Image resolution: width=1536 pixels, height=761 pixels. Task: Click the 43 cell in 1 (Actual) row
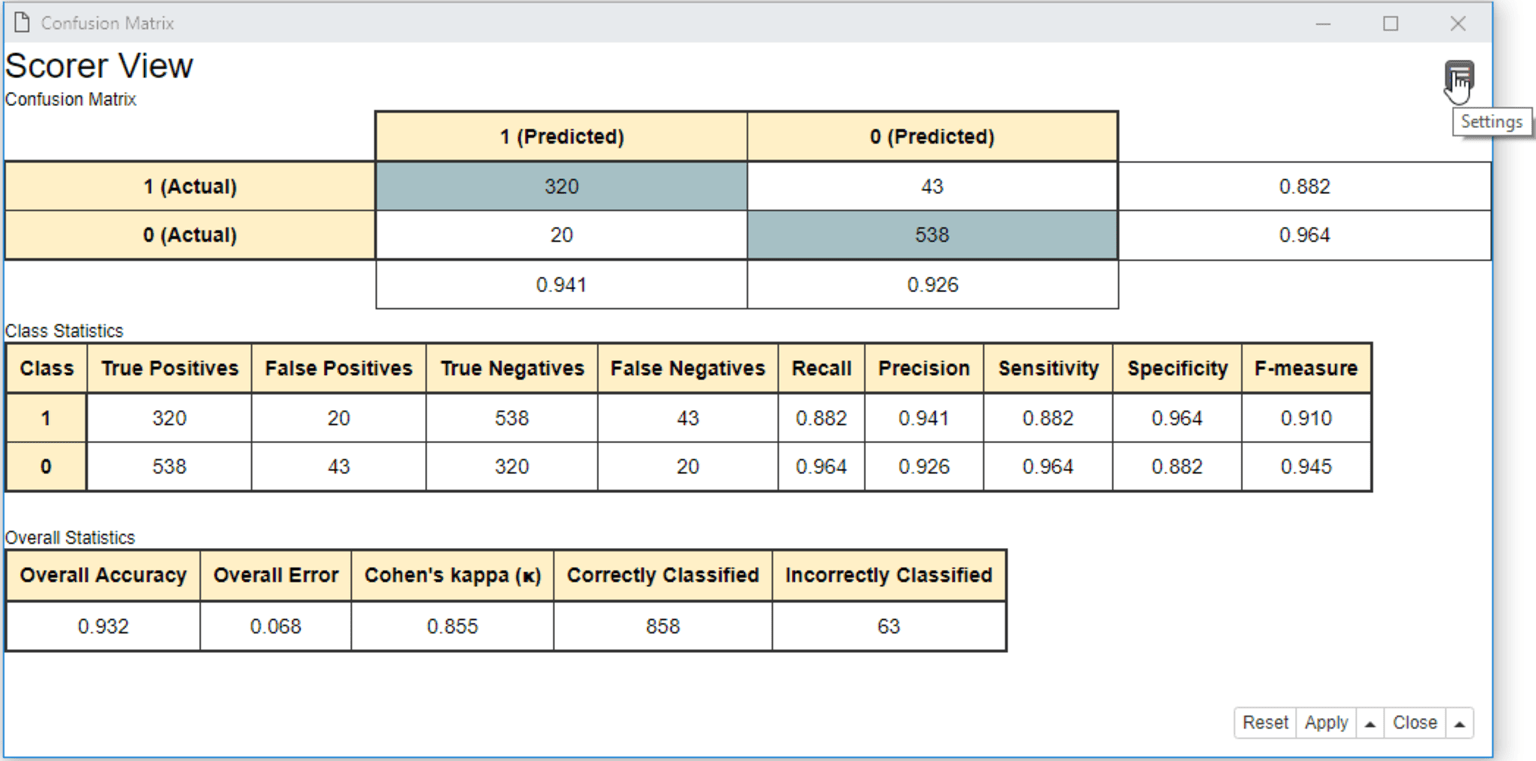932,186
